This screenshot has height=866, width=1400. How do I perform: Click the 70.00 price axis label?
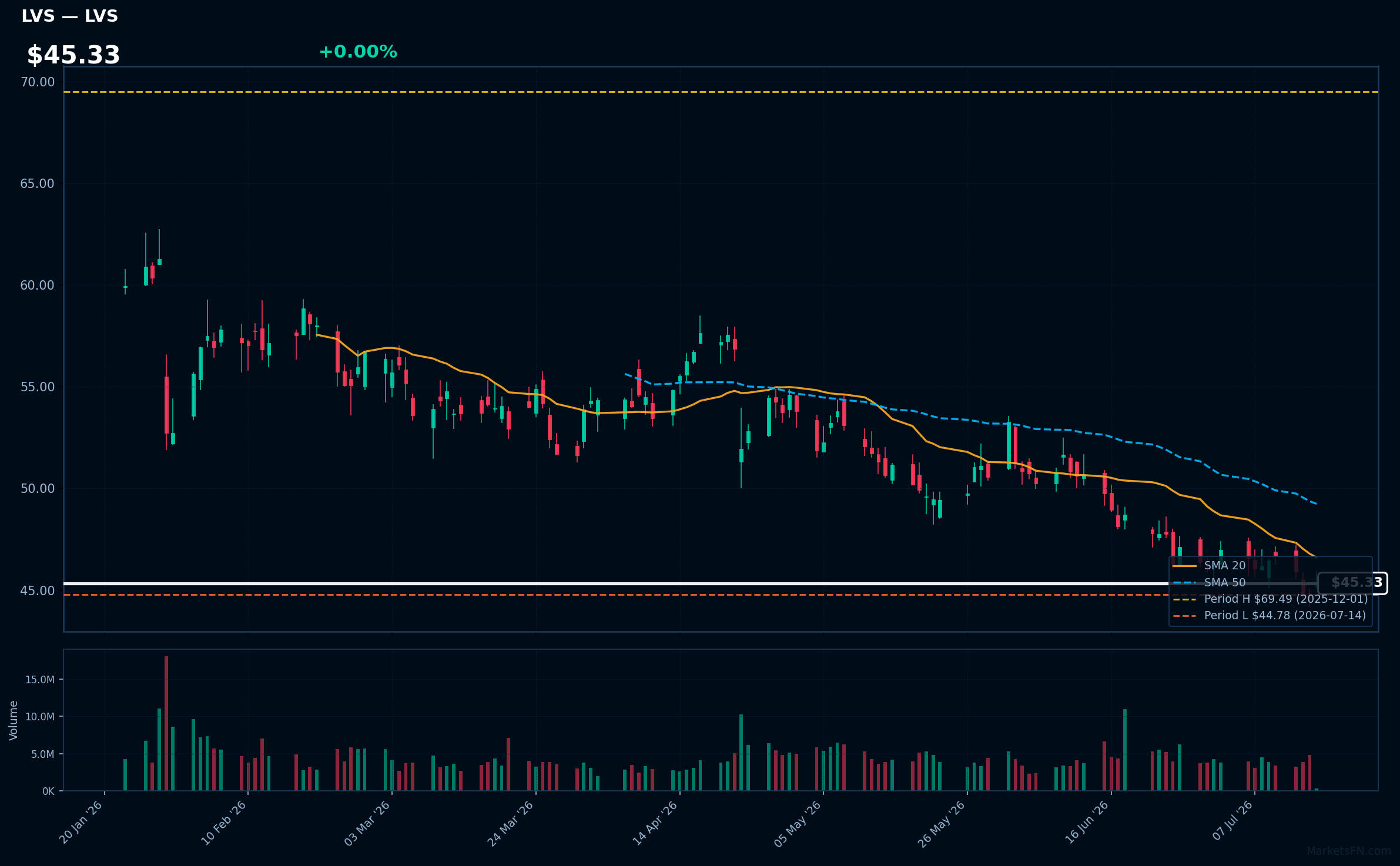[38, 82]
